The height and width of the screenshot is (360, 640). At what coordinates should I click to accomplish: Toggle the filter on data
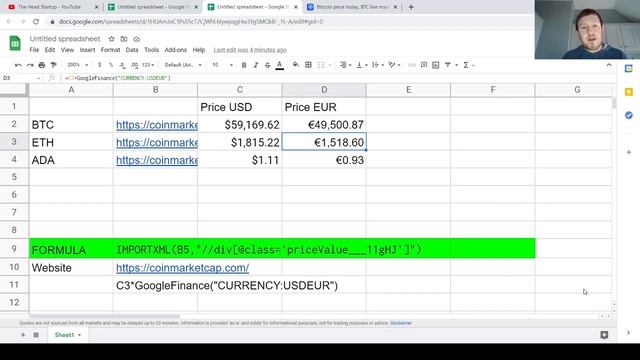448,65
